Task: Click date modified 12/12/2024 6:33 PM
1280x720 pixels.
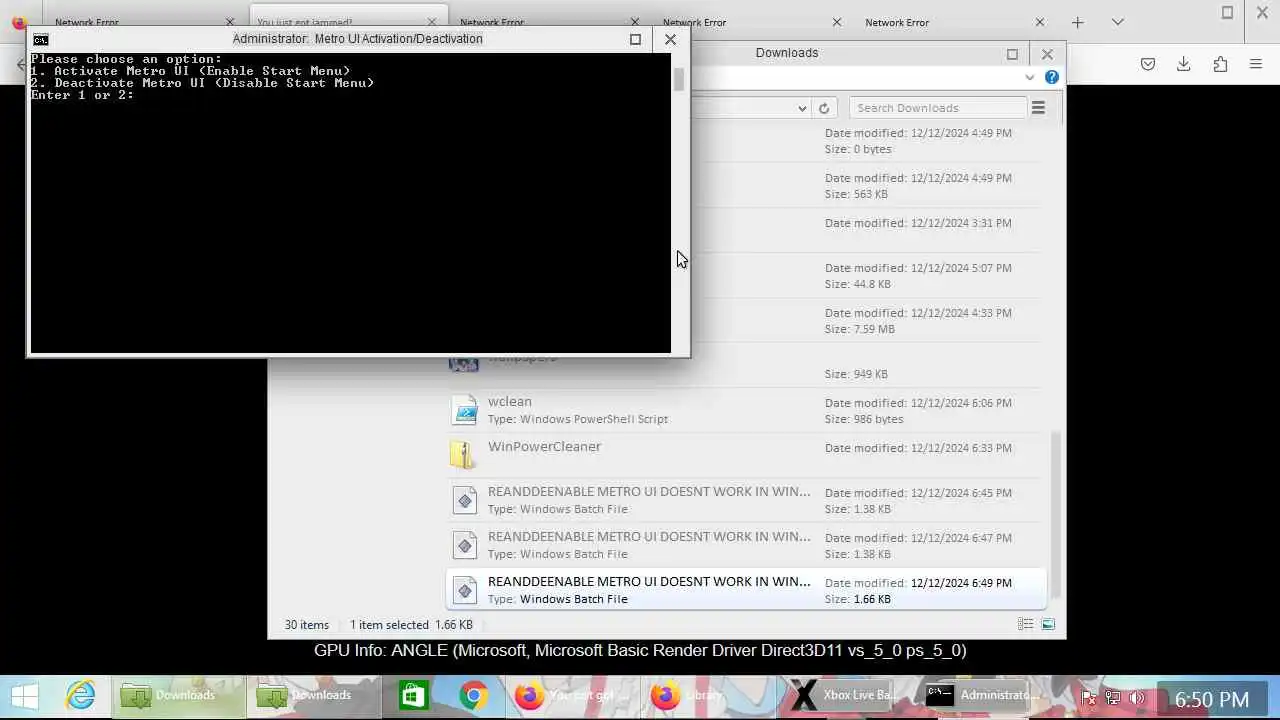Action: point(918,448)
